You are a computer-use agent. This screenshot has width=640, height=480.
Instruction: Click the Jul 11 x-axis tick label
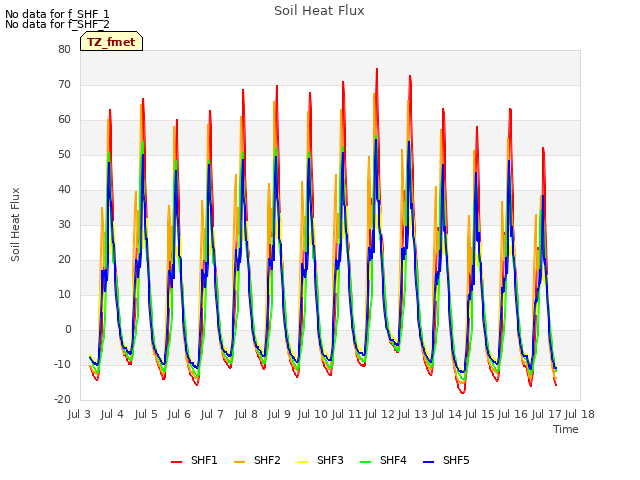pyautogui.click(x=347, y=414)
